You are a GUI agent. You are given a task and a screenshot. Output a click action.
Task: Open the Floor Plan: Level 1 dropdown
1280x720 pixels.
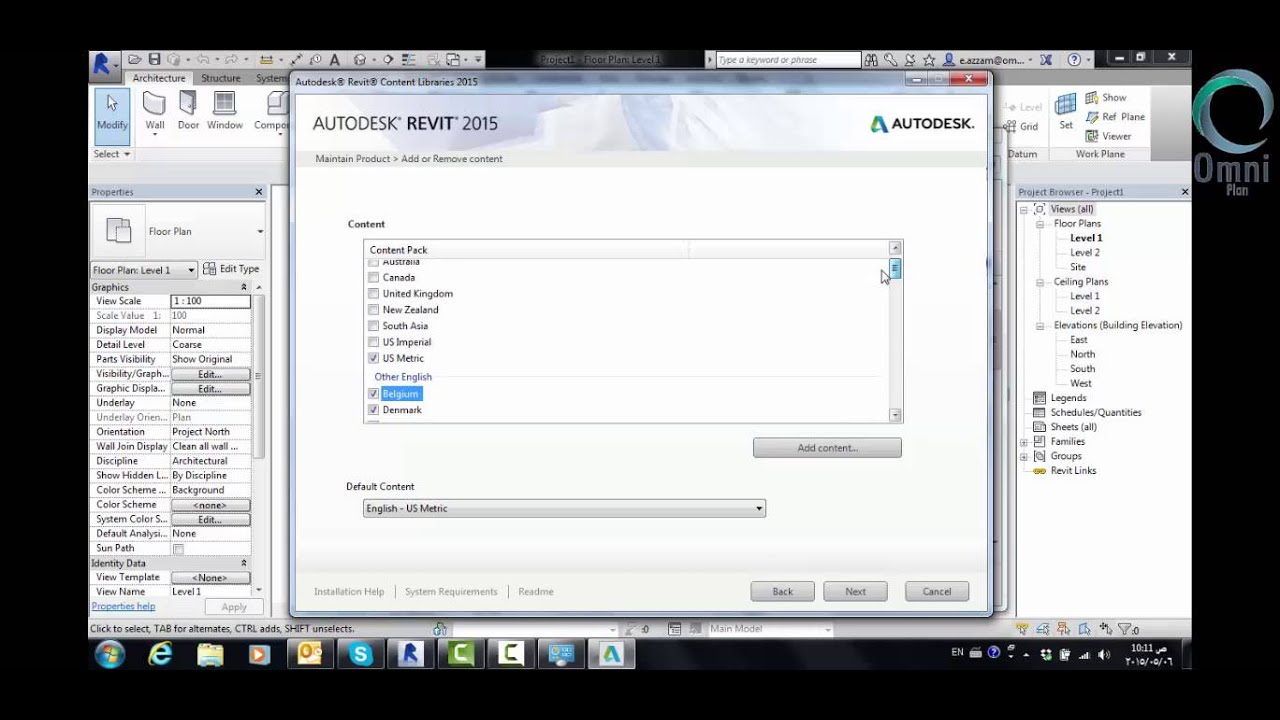coord(144,270)
